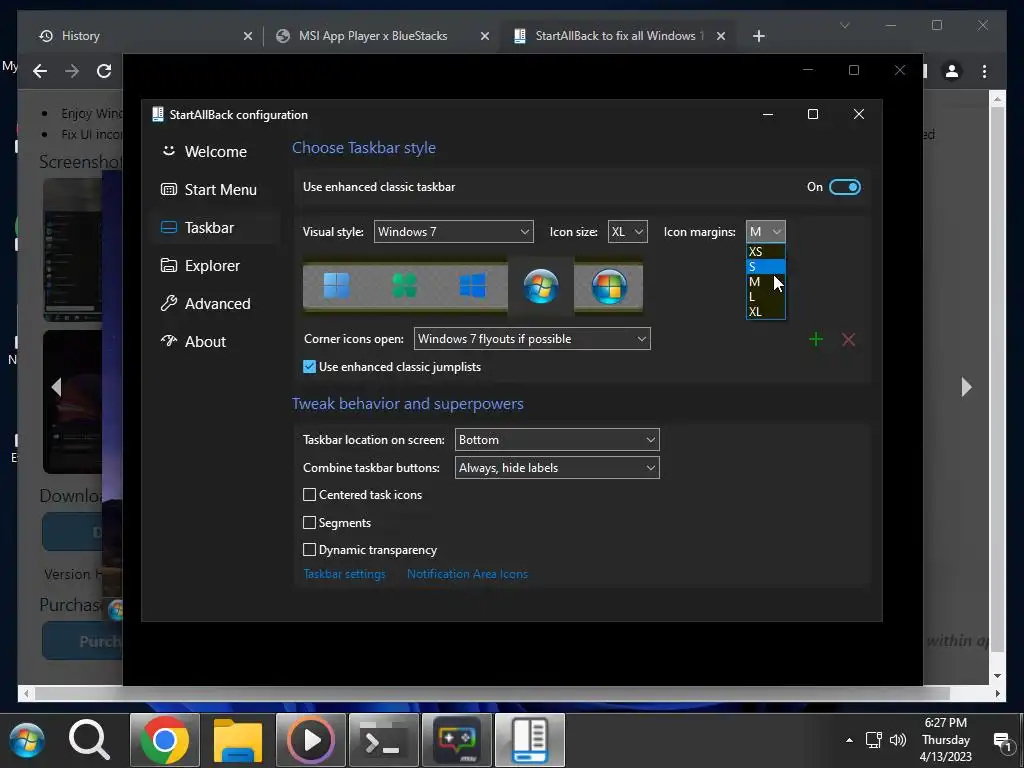Uncheck Use enhanced classic jumplists
This screenshot has height=768, width=1024.
point(310,367)
